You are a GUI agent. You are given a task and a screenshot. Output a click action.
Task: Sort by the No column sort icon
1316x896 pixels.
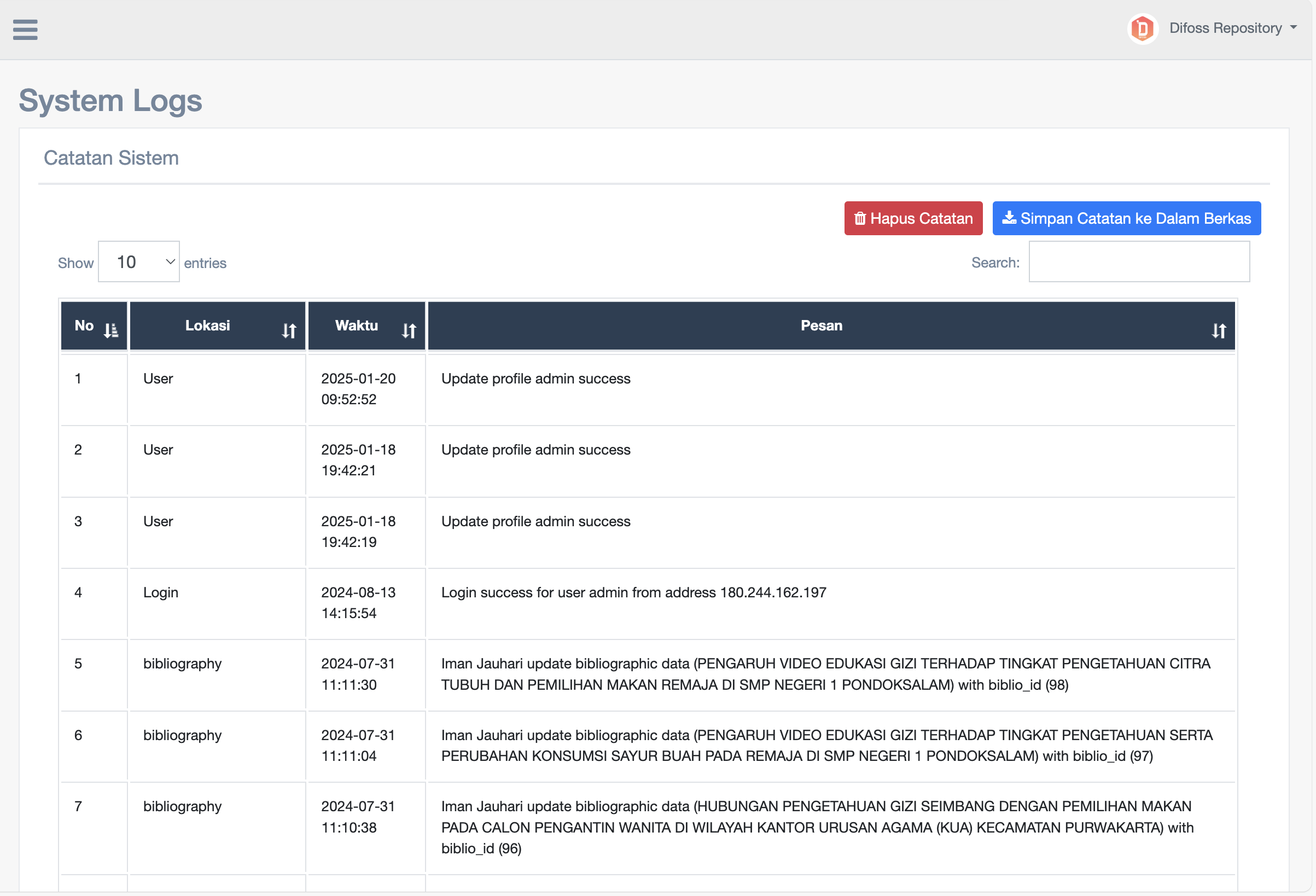click(x=111, y=330)
